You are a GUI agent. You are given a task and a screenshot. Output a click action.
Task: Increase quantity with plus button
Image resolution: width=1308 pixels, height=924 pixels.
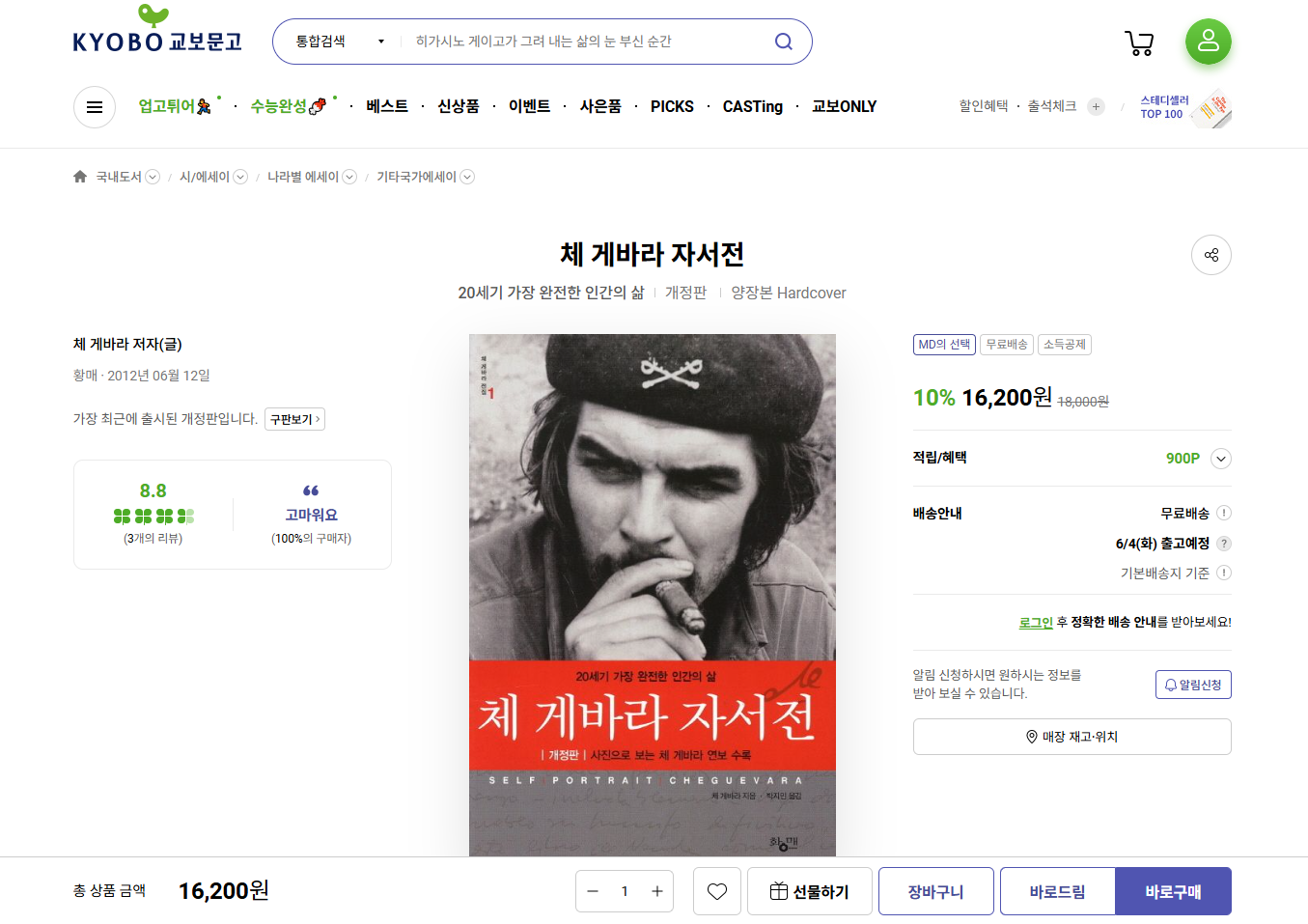tap(657, 891)
